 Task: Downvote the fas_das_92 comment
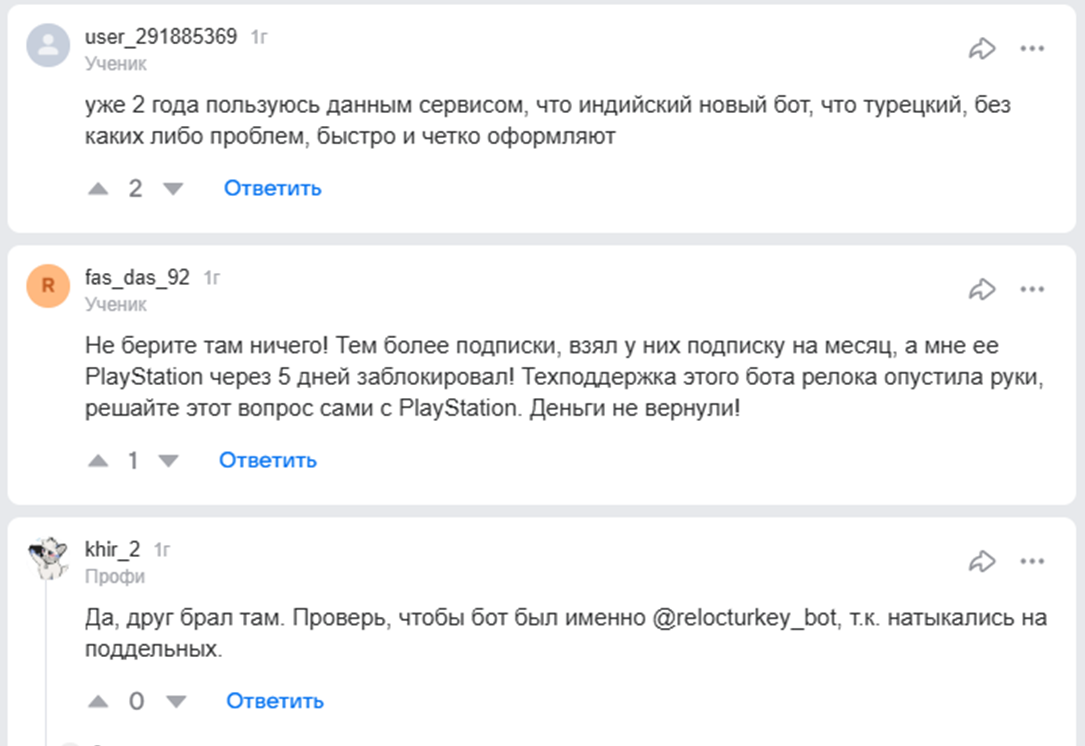click(169, 461)
